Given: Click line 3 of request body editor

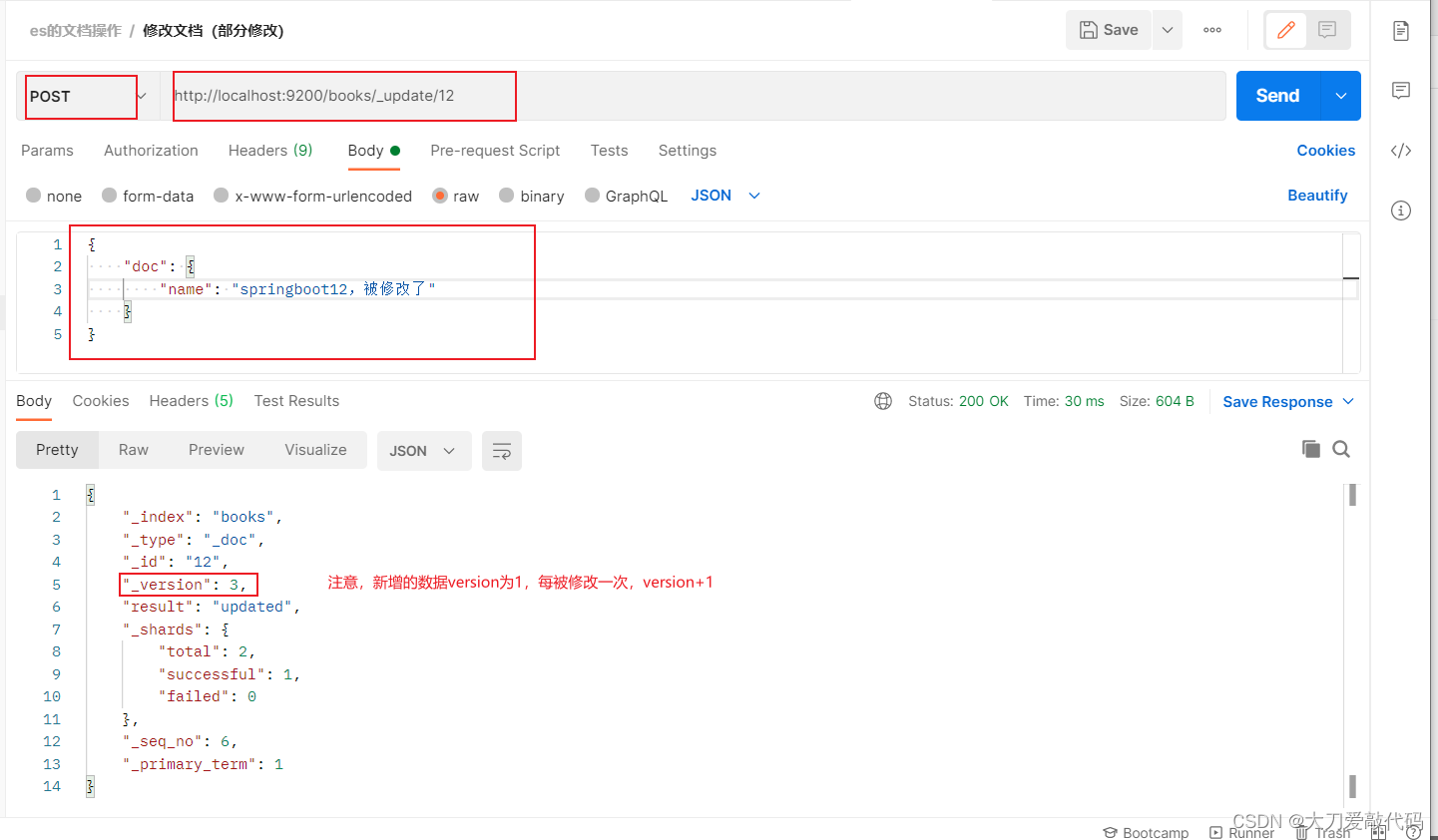Looking at the screenshot, I should (x=713, y=289).
